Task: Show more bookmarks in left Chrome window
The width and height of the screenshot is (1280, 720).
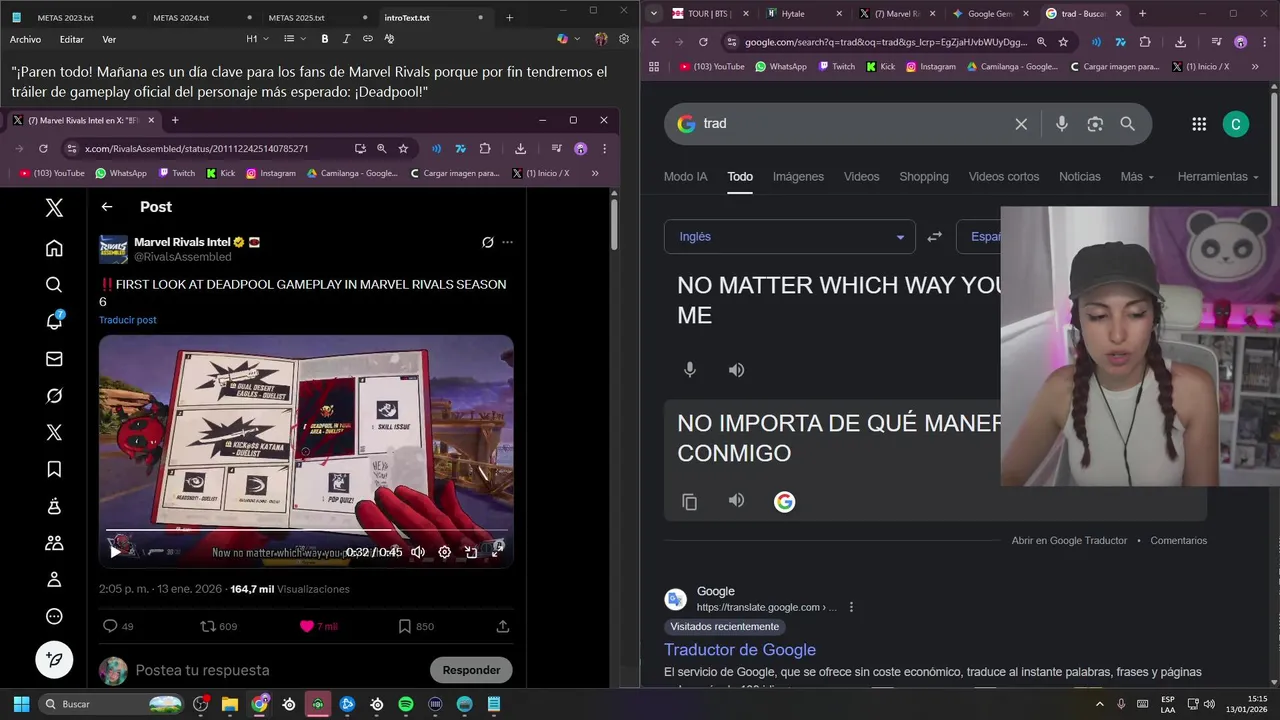Action: (x=595, y=173)
